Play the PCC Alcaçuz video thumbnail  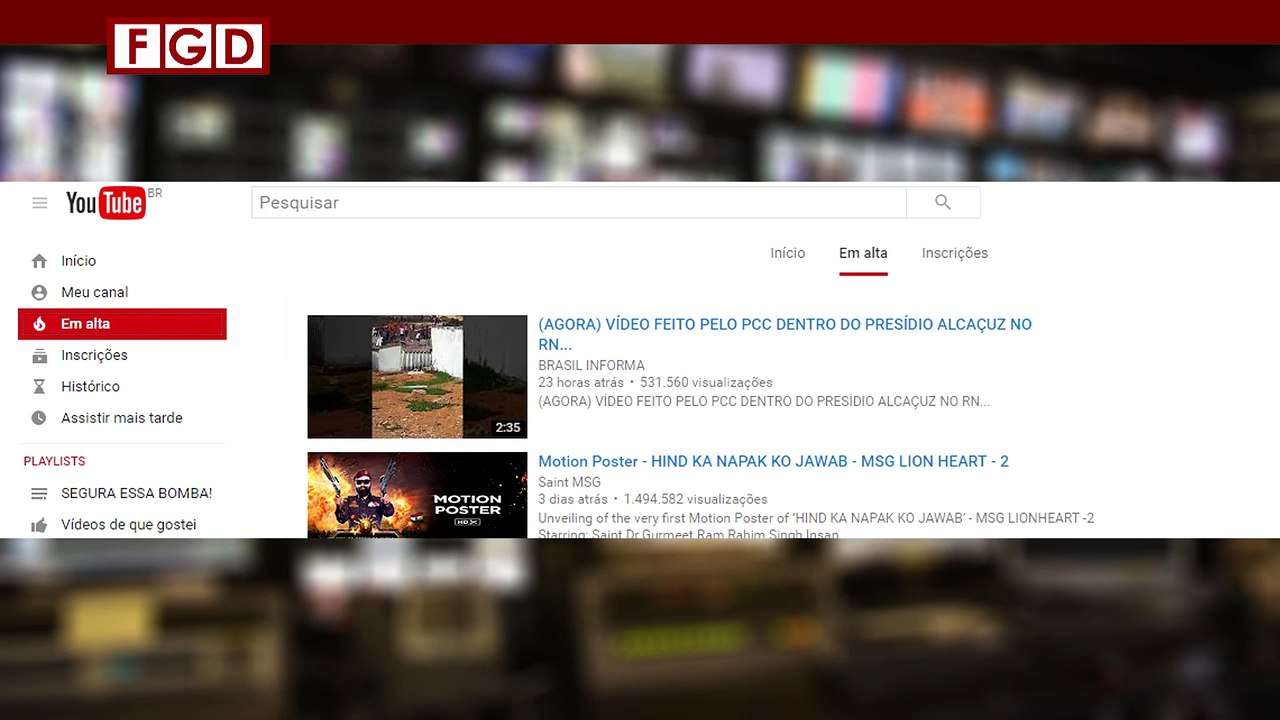click(x=417, y=377)
